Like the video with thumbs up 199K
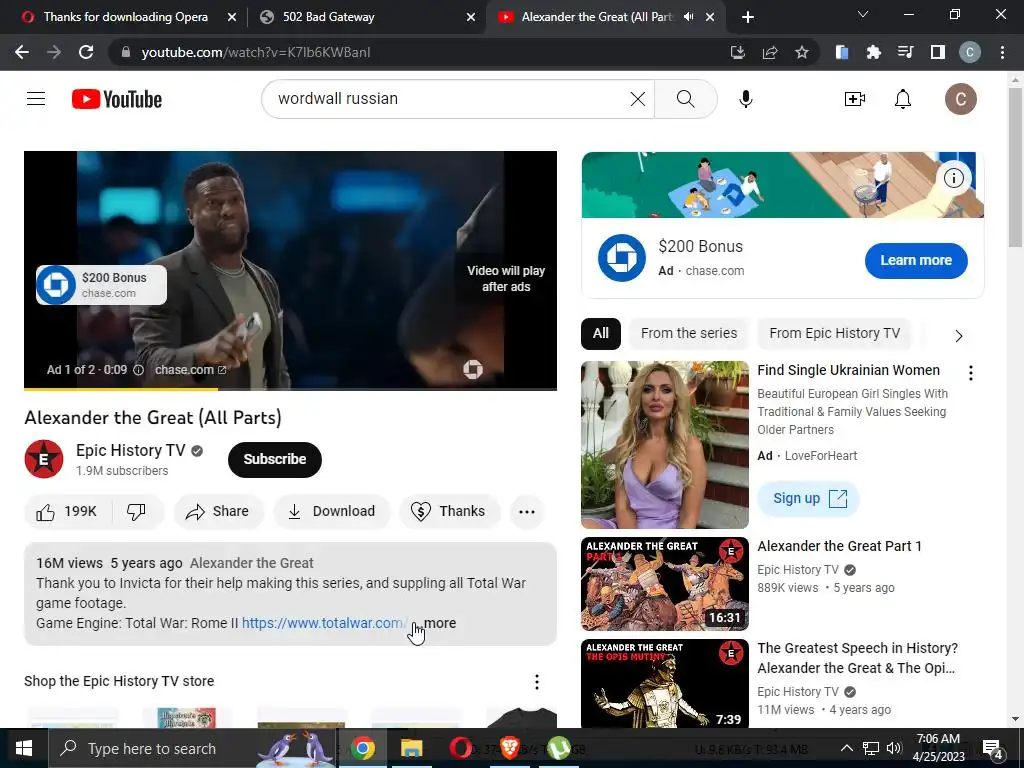The height and width of the screenshot is (768, 1024). (x=67, y=511)
